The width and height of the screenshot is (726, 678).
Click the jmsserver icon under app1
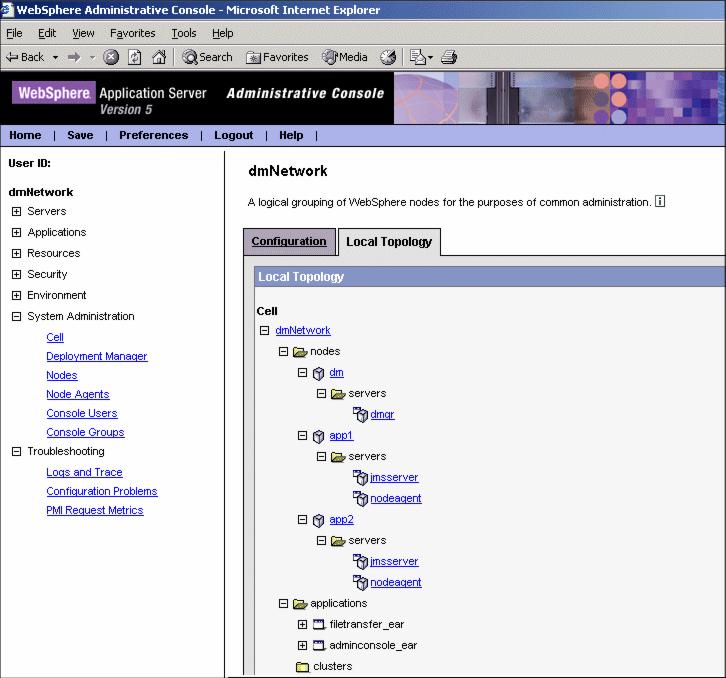click(x=360, y=477)
